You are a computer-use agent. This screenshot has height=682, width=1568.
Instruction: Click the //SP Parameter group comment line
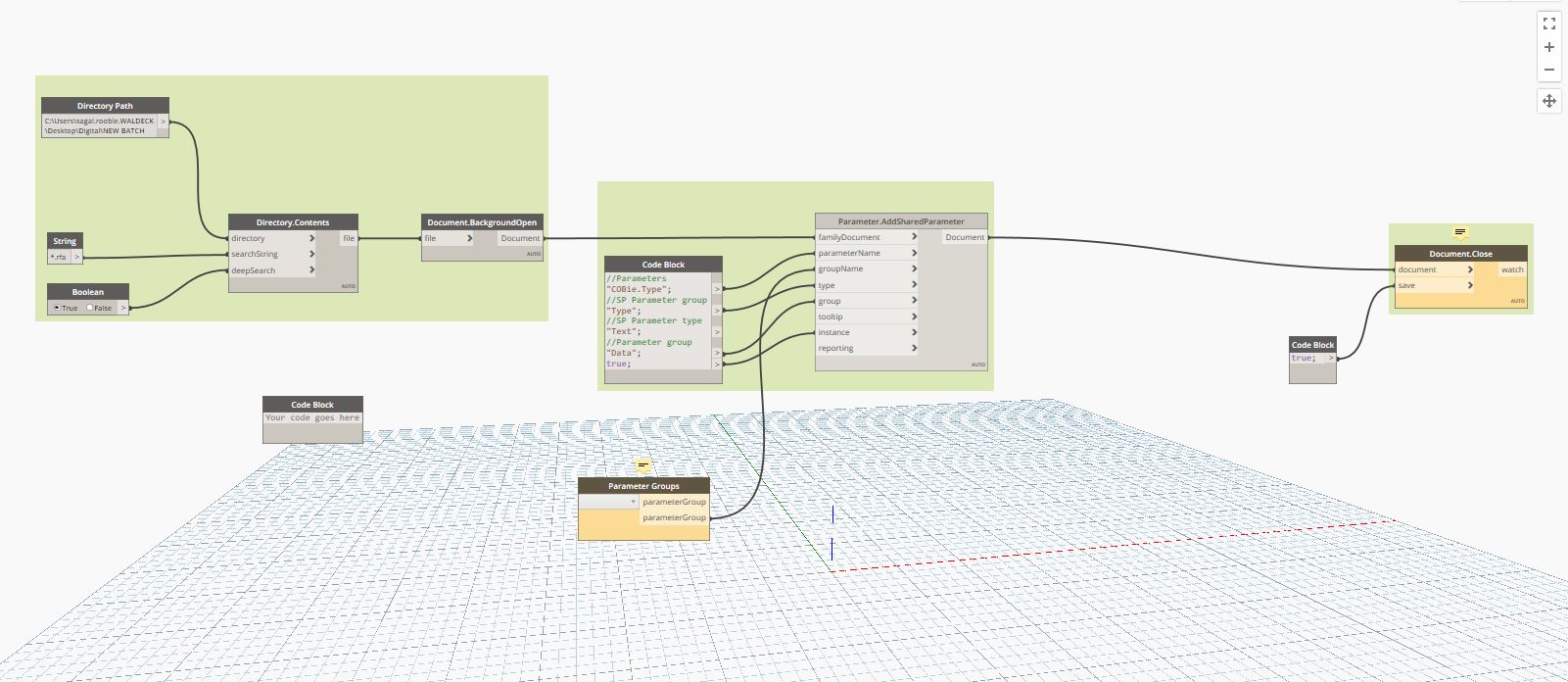[x=656, y=300]
